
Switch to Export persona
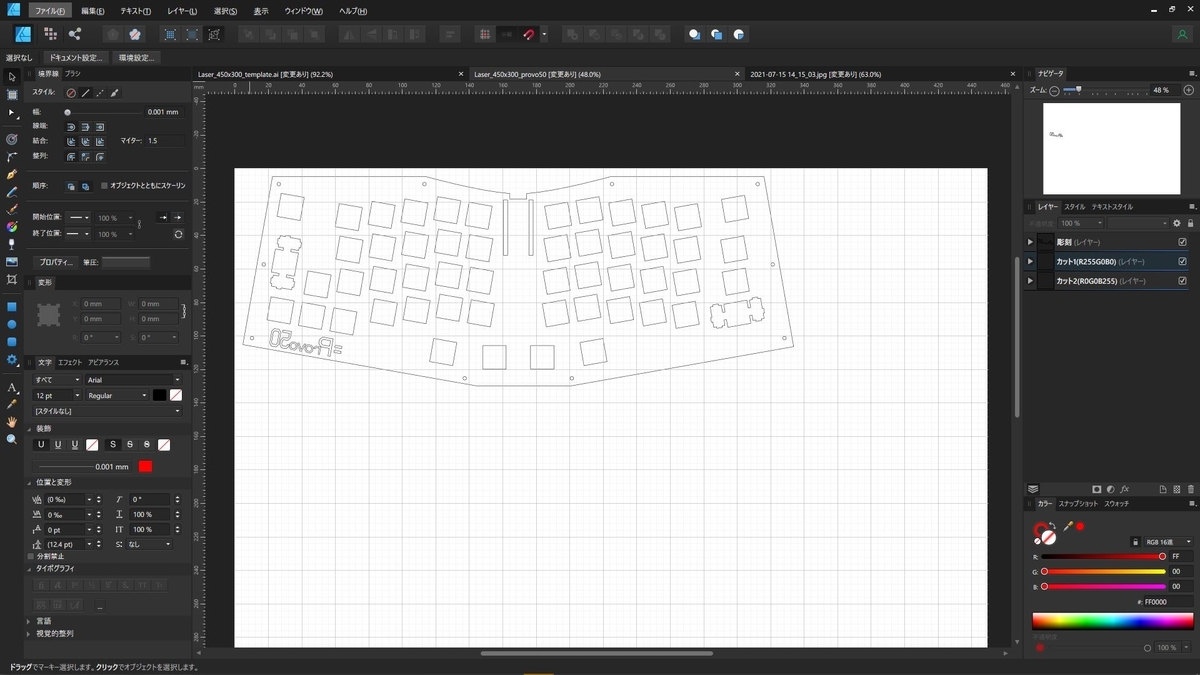click(75, 34)
